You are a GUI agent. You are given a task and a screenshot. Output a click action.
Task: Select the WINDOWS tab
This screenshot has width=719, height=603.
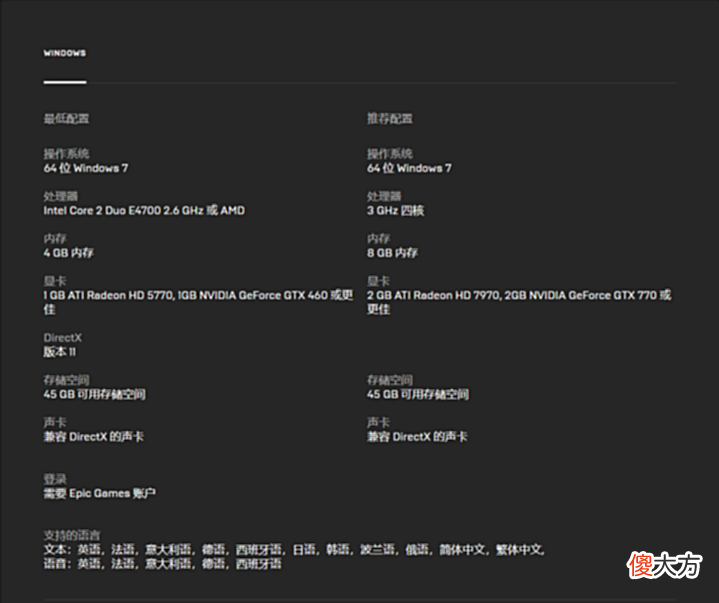(x=65, y=53)
